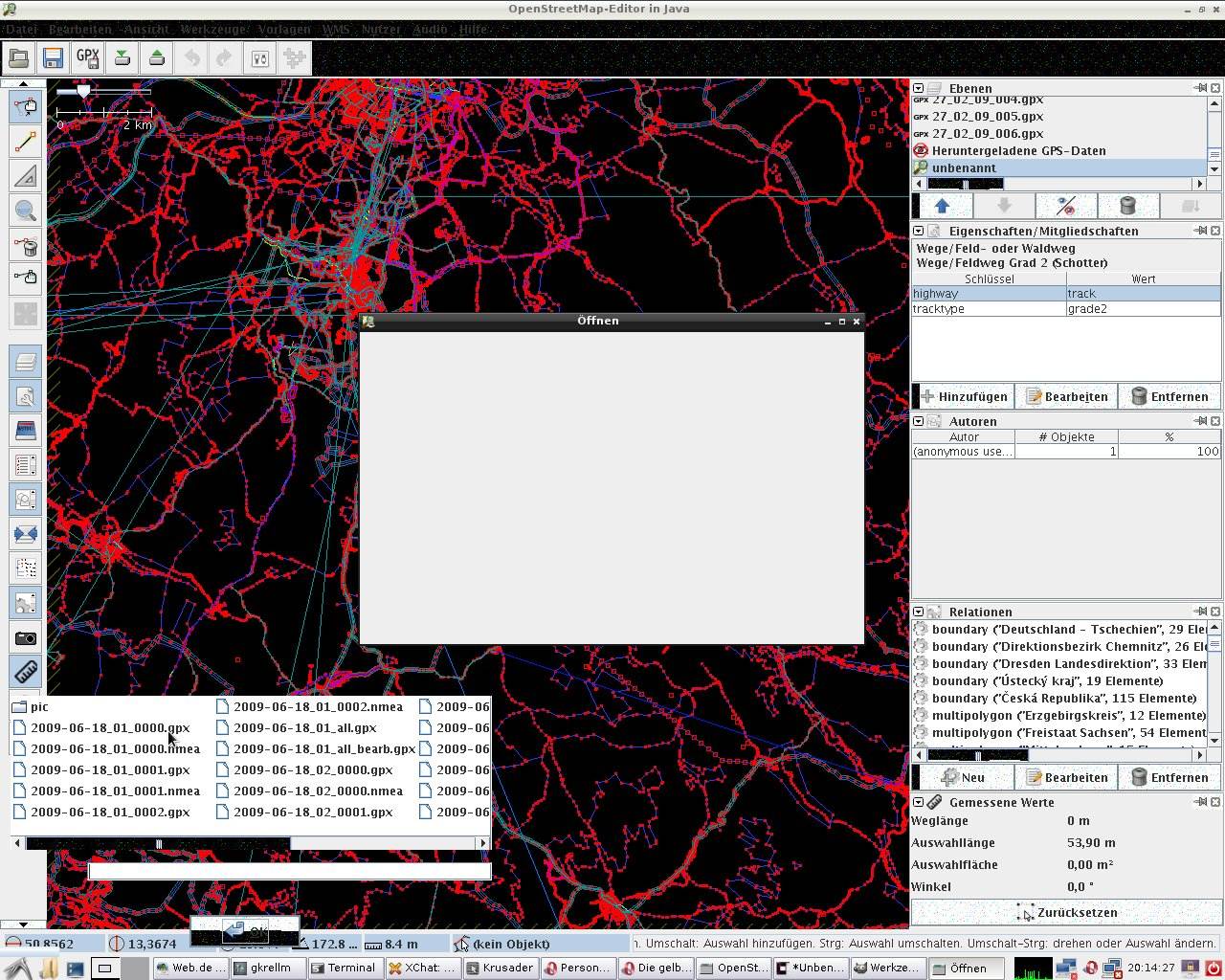Collapse the Relationen panel

(918, 612)
